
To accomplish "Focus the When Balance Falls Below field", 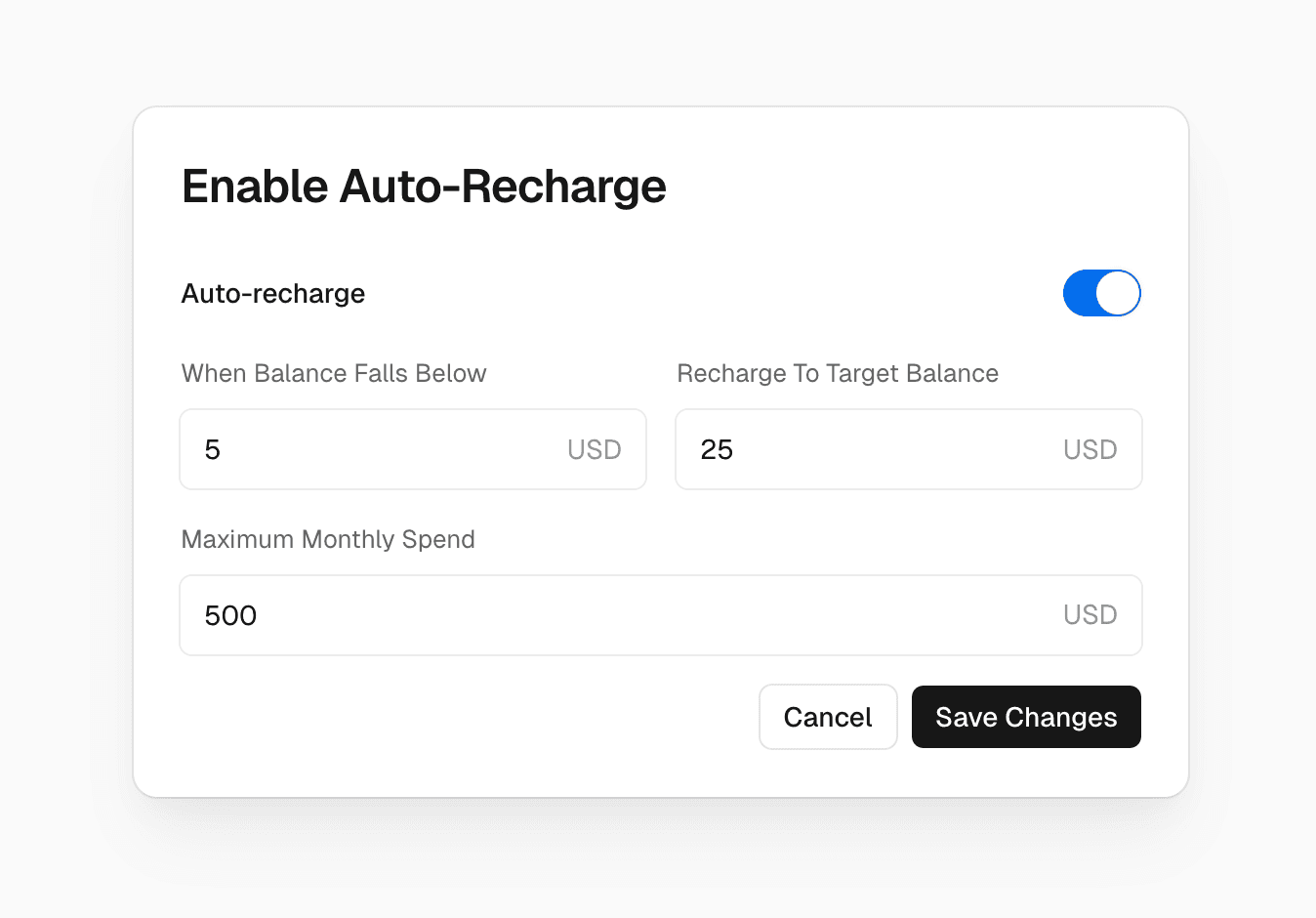I will [381, 449].
